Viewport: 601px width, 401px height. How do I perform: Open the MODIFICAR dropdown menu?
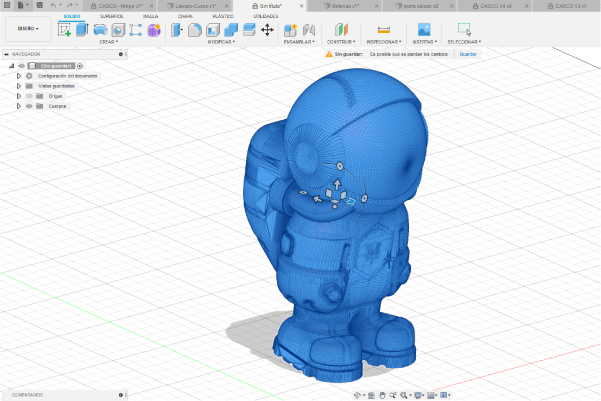tap(221, 42)
